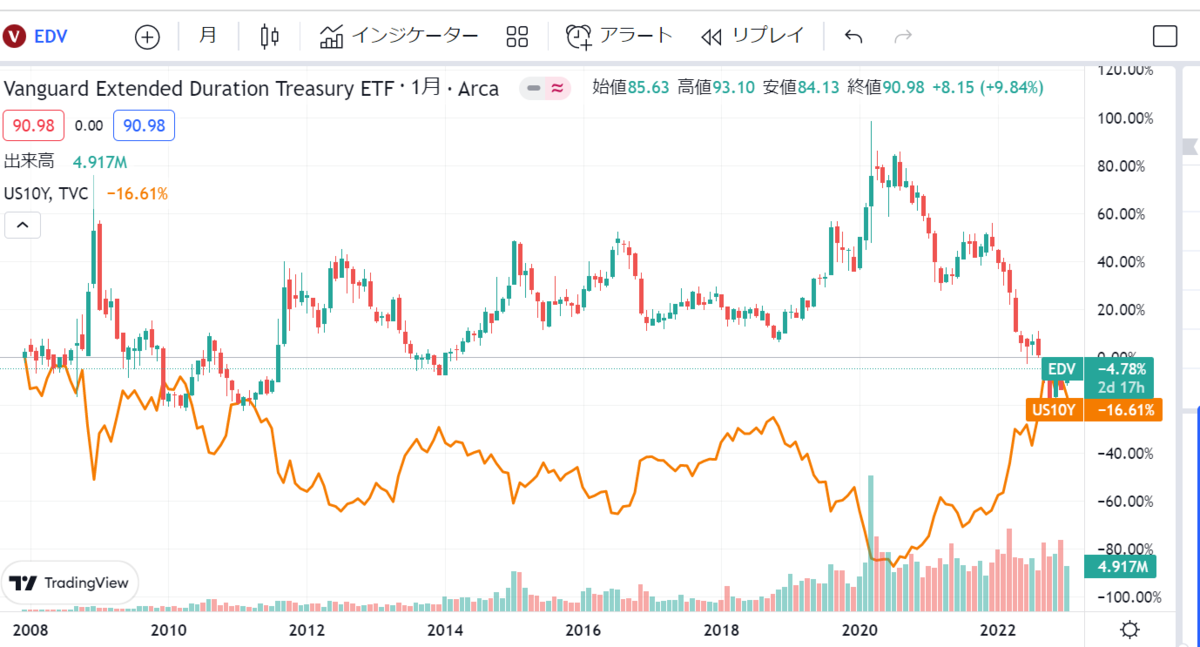
Task: Change the 月 time interval
Action: click(207, 36)
